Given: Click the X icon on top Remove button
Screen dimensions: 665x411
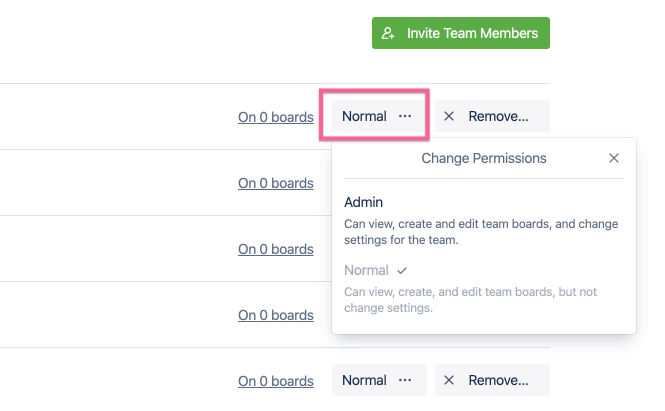Looking at the screenshot, I should pos(449,116).
